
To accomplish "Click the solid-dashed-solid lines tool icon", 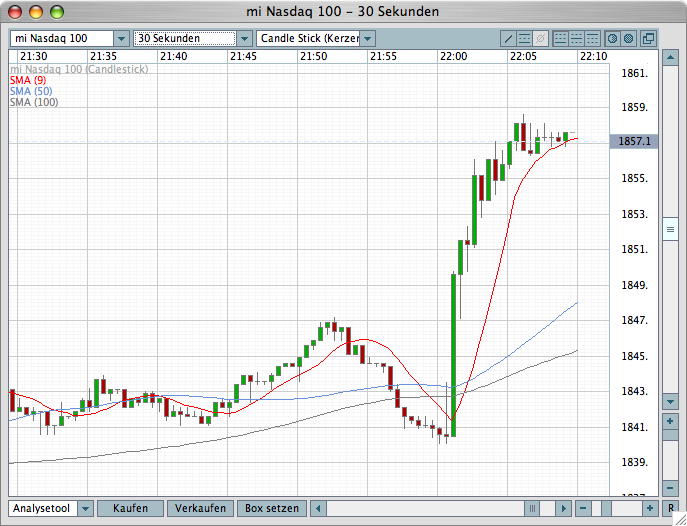I will coord(524,39).
